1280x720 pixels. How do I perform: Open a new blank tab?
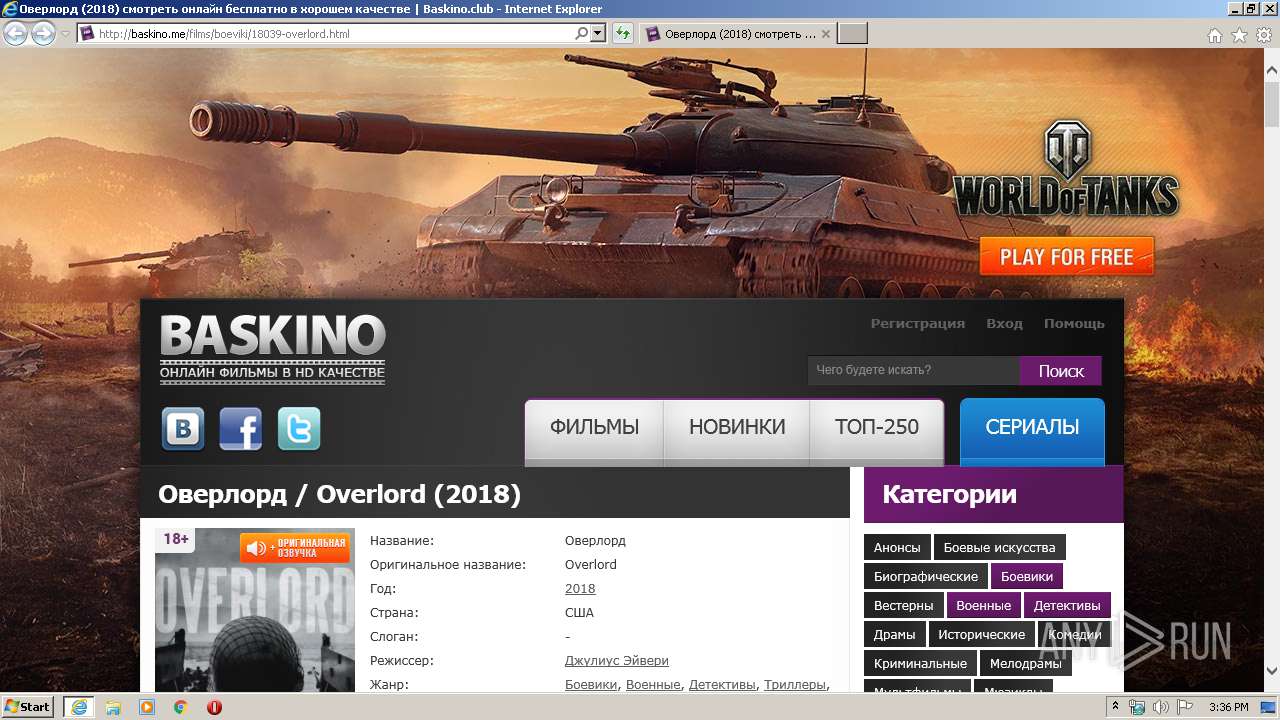coord(852,34)
